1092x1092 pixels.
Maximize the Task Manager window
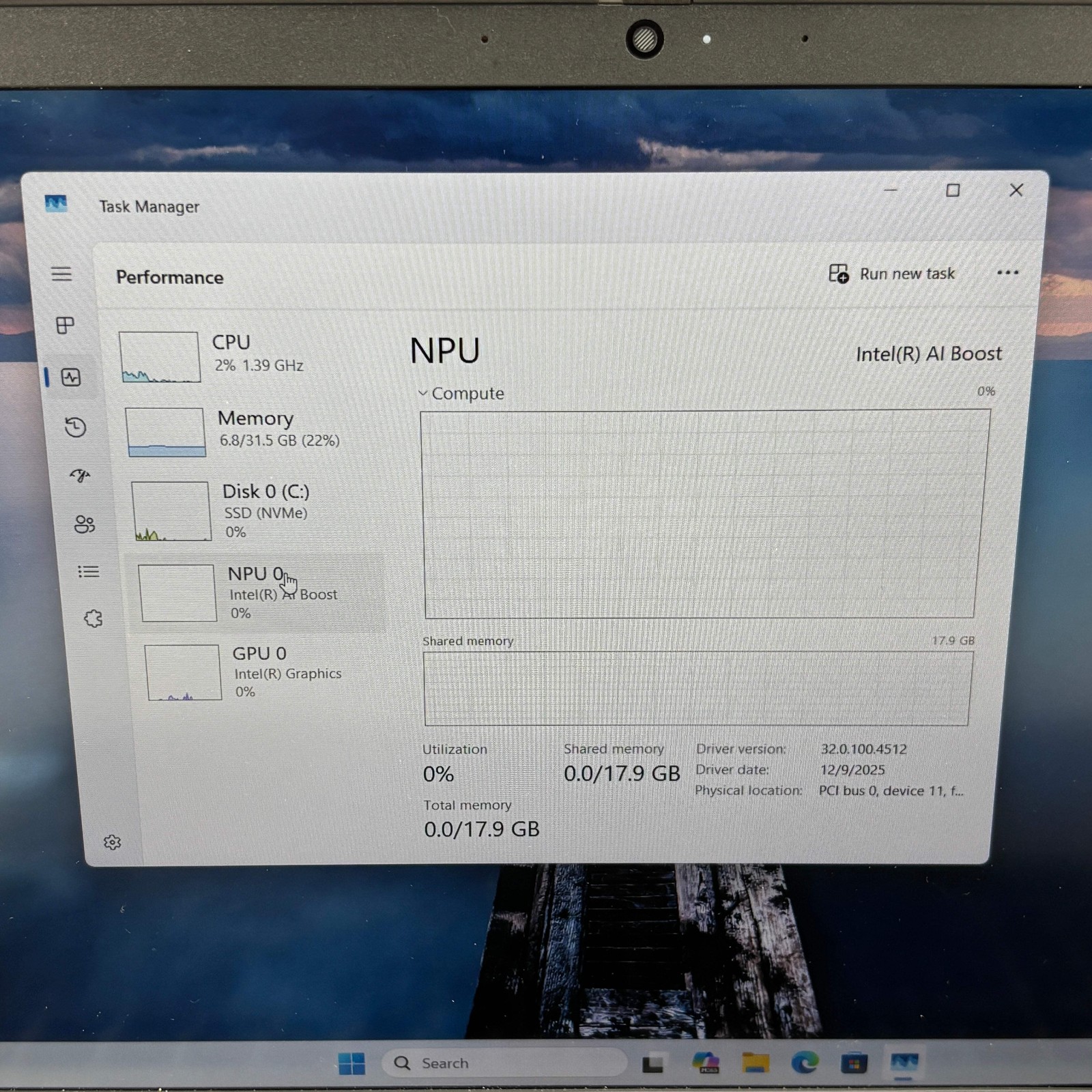coord(953,190)
